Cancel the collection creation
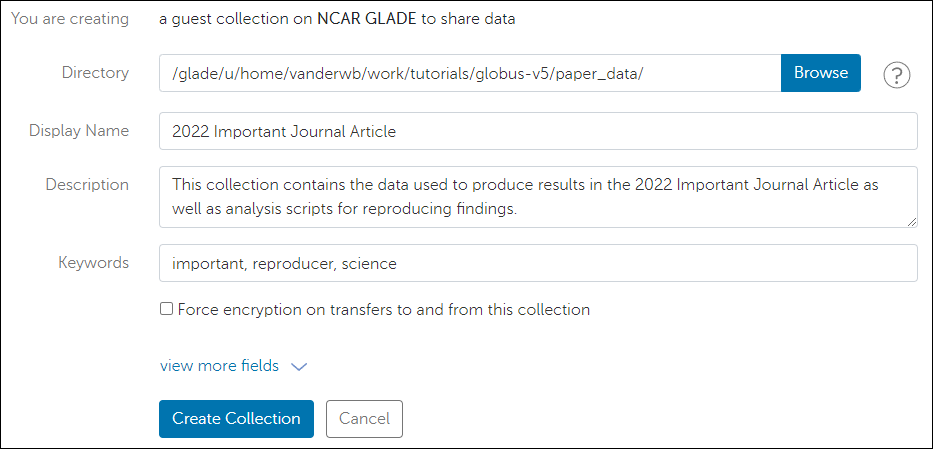933x449 pixels. pyautogui.click(x=364, y=419)
